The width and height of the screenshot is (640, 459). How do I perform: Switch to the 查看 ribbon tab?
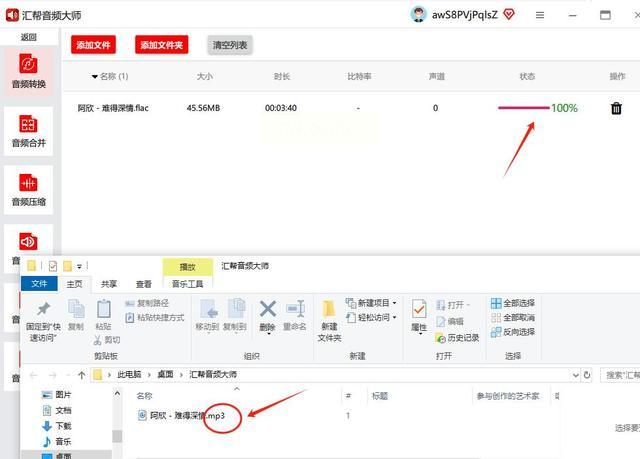[x=143, y=284]
